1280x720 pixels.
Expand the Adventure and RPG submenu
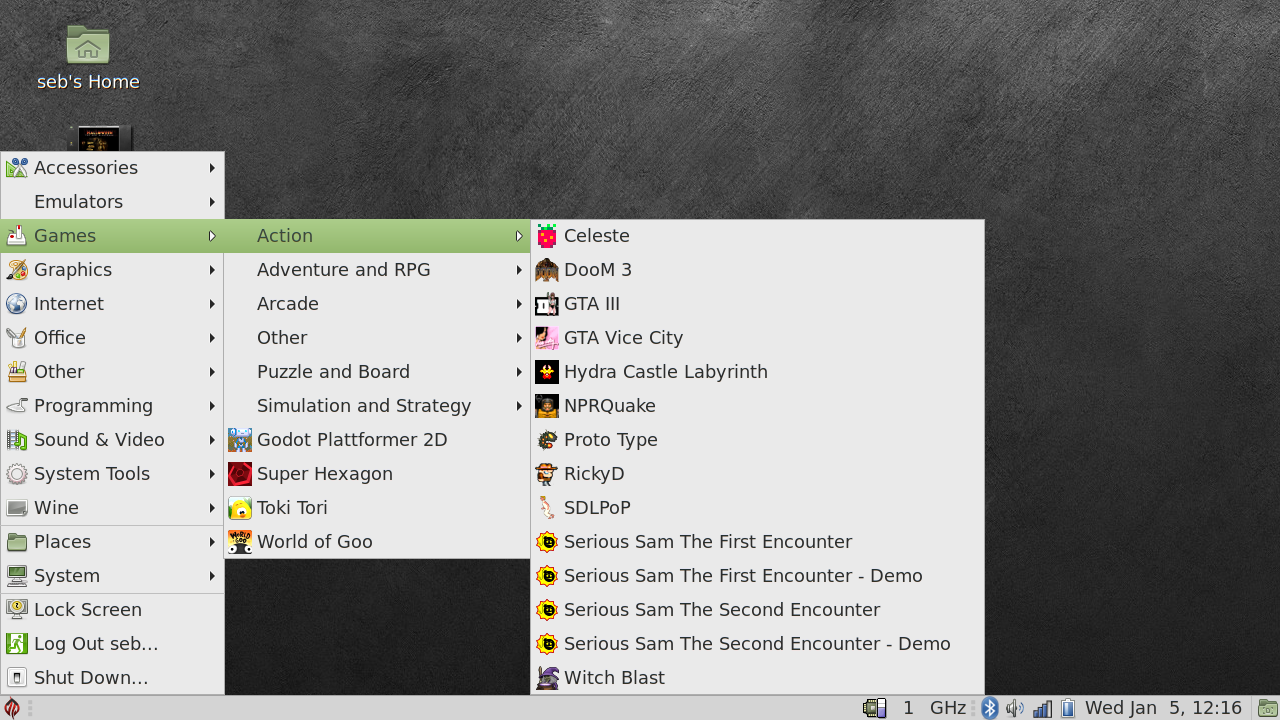[343, 270]
